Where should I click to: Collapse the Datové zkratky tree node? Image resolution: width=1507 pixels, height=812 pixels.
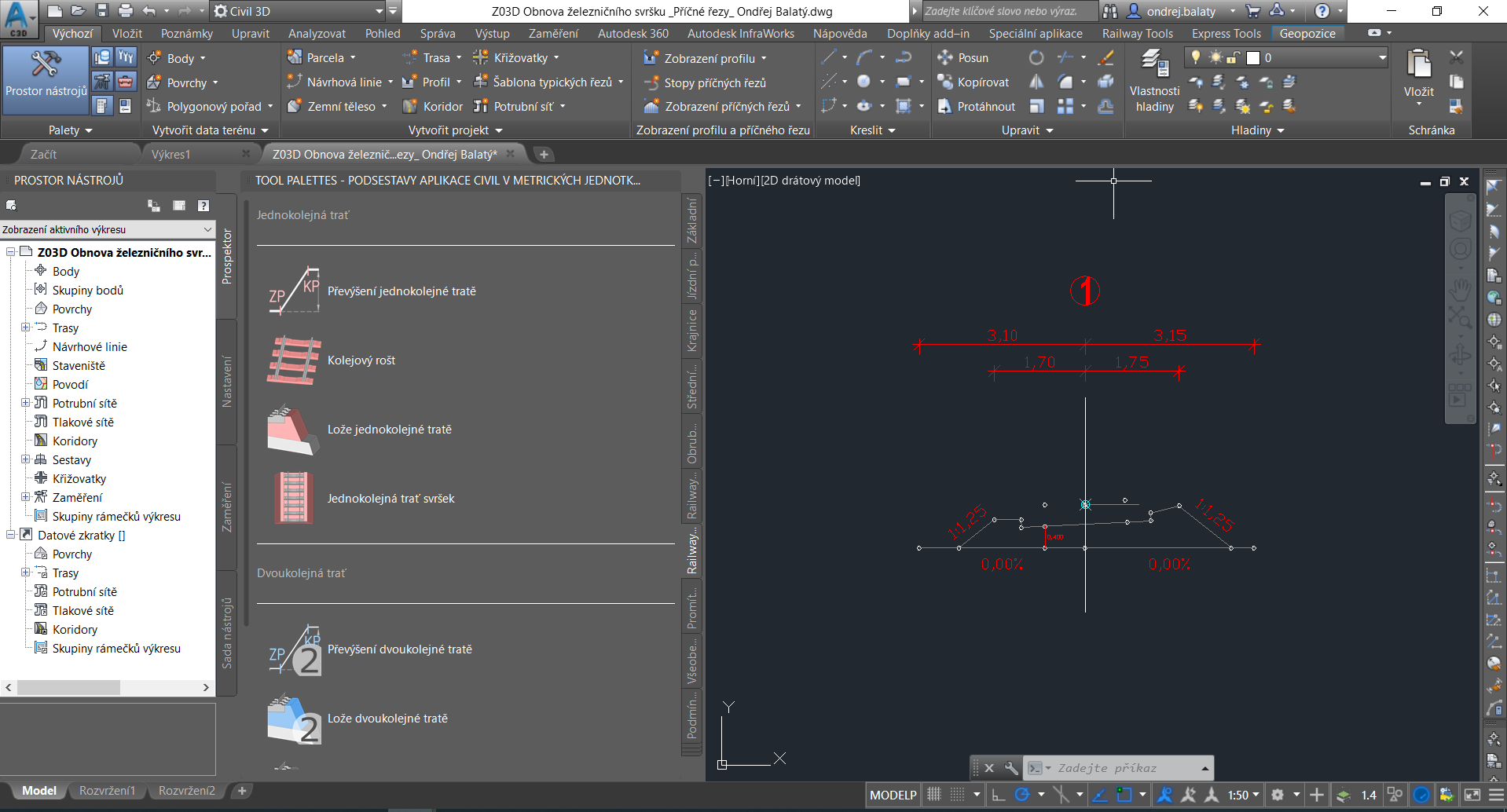[x=11, y=535]
